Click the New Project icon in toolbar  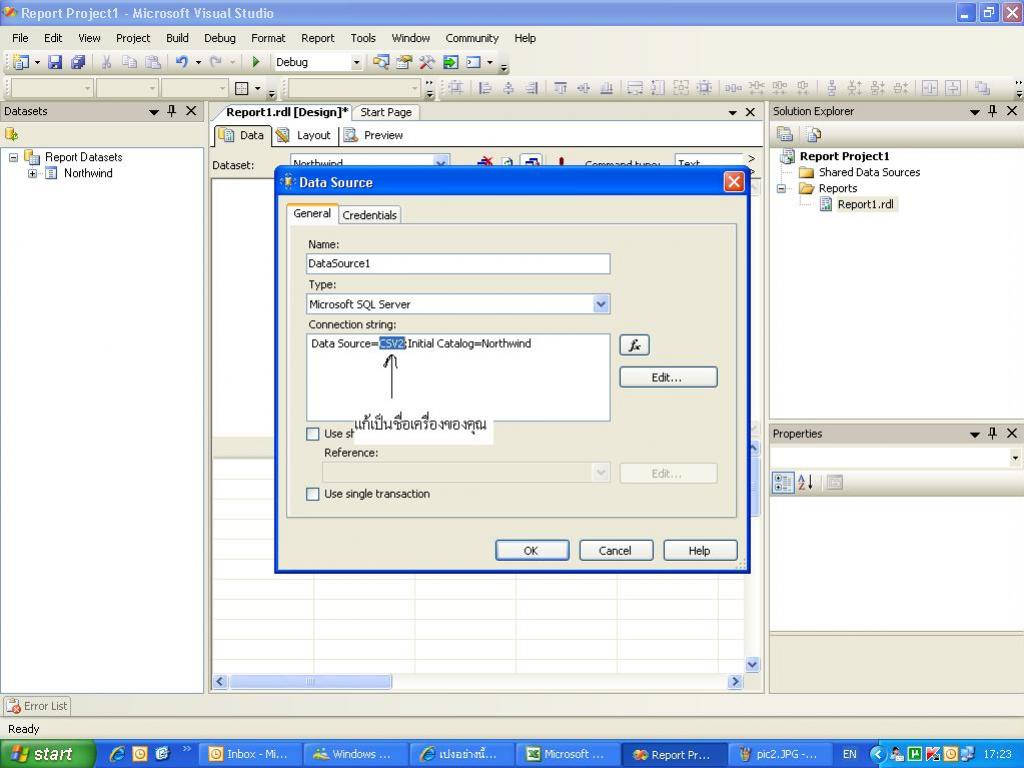[20, 62]
